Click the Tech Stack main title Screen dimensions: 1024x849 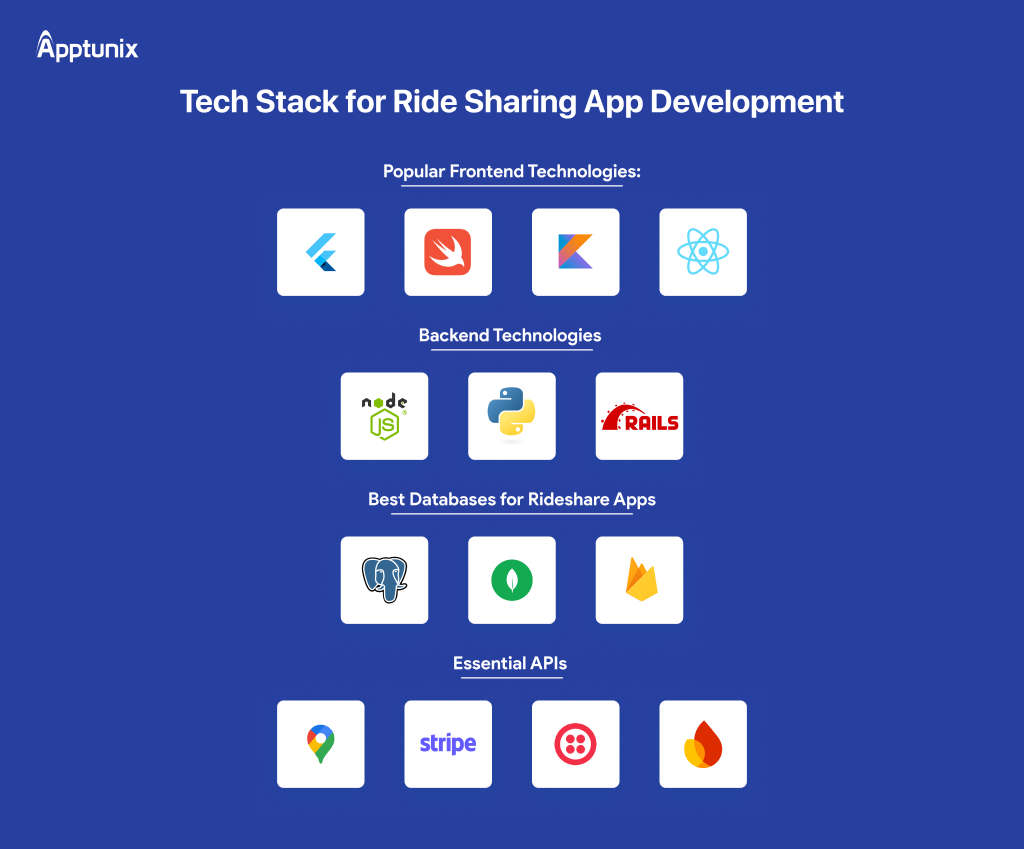511,101
